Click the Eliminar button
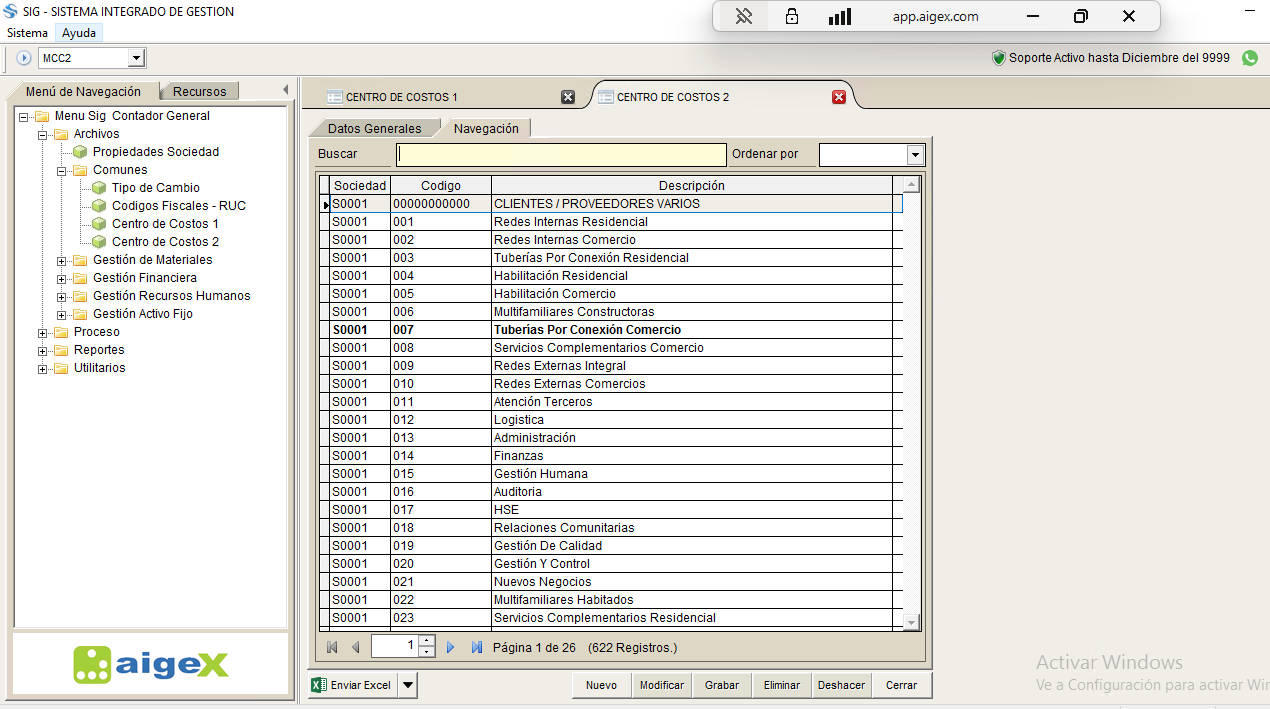1270x709 pixels. (781, 685)
